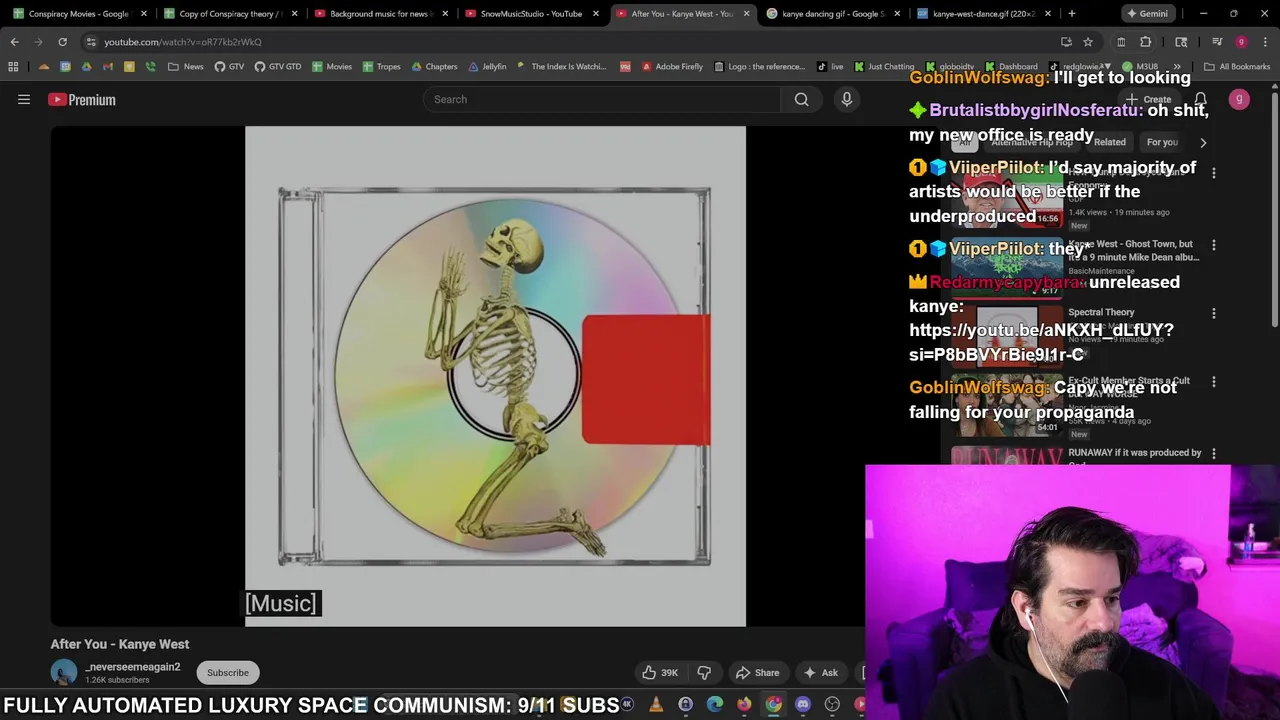
Task: Open the new tab plus button
Action: [1071, 14]
